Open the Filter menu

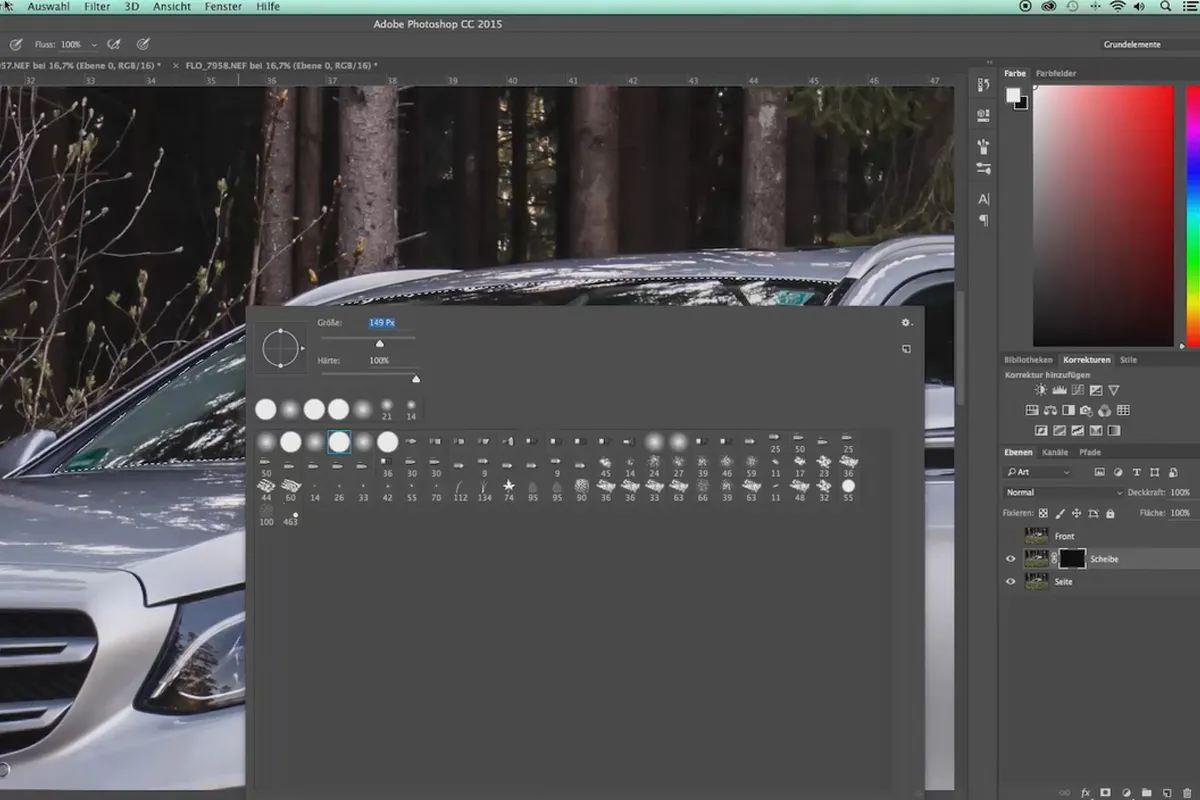click(x=97, y=6)
